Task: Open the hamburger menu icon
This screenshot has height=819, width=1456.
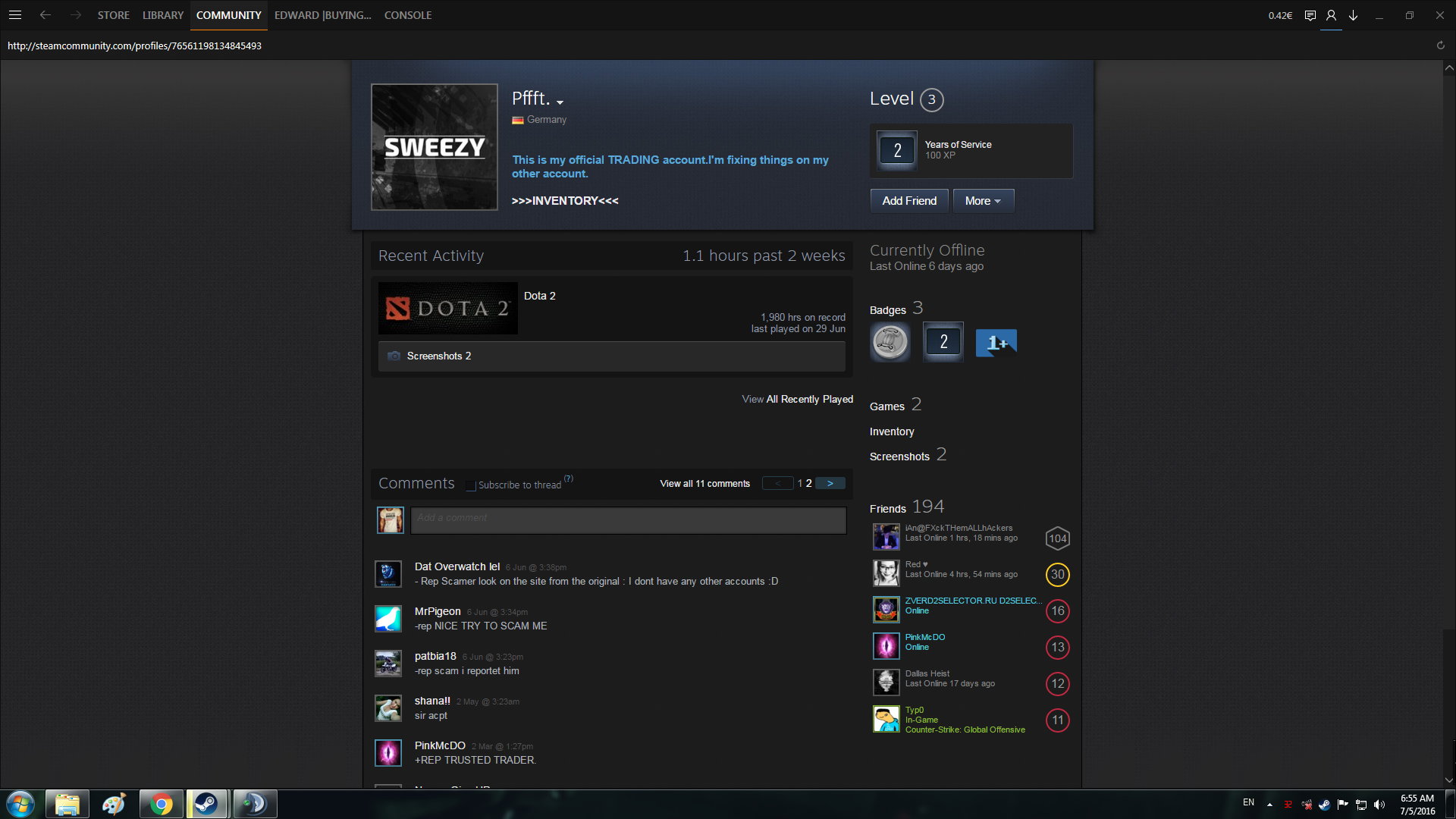Action: [15, 15]
